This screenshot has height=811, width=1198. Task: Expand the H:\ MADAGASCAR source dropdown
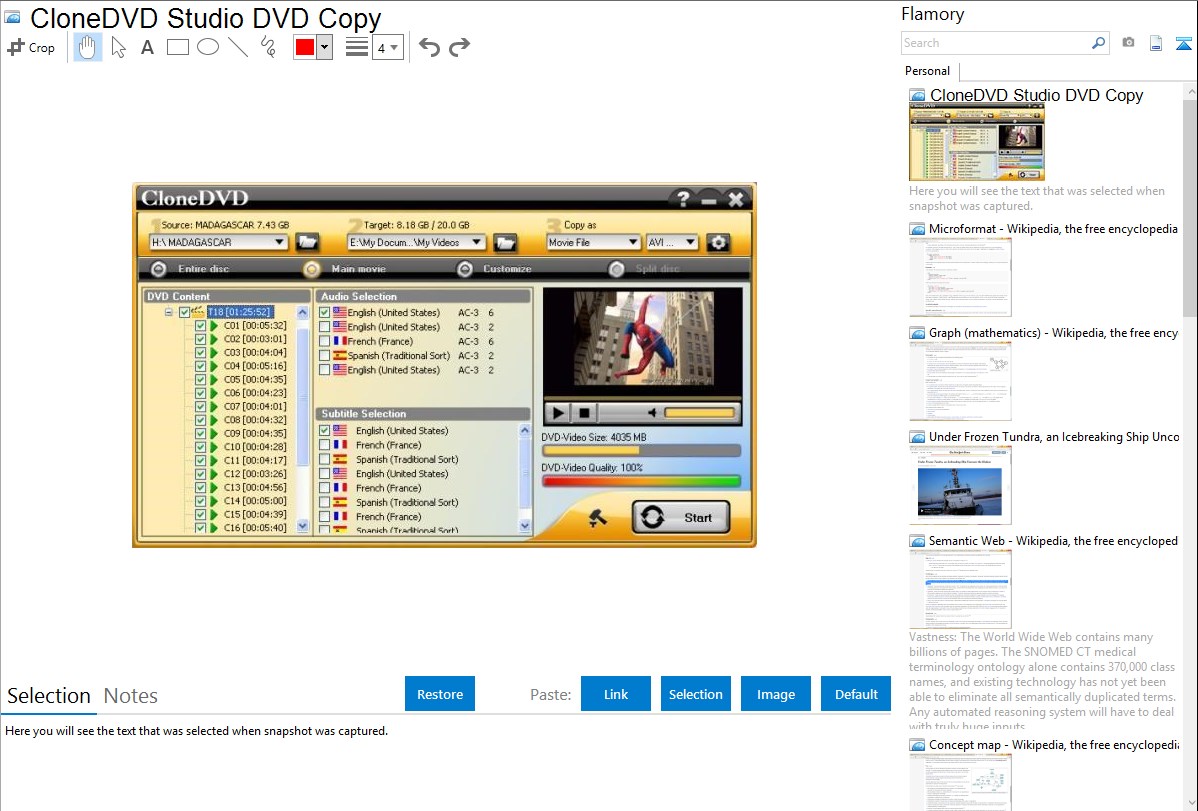279,242
